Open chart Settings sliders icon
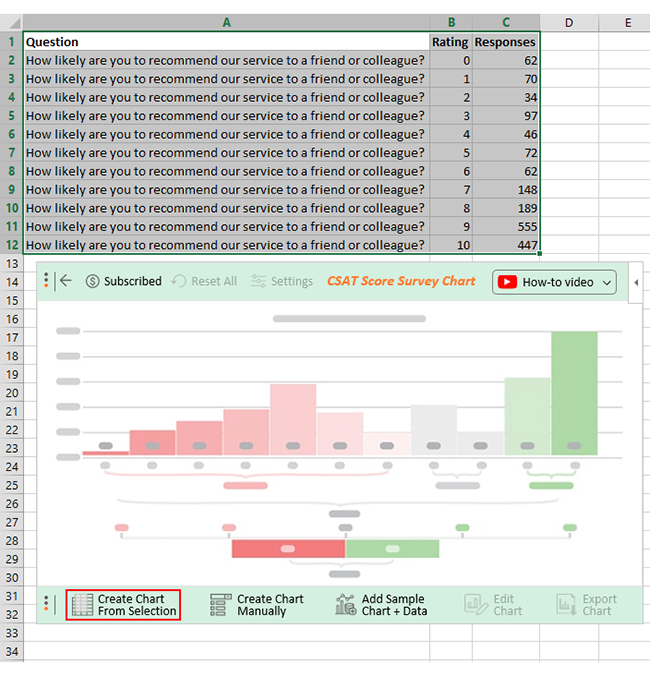Image resolution: width=650 pixels, height=676 pixels. point(258,281)
